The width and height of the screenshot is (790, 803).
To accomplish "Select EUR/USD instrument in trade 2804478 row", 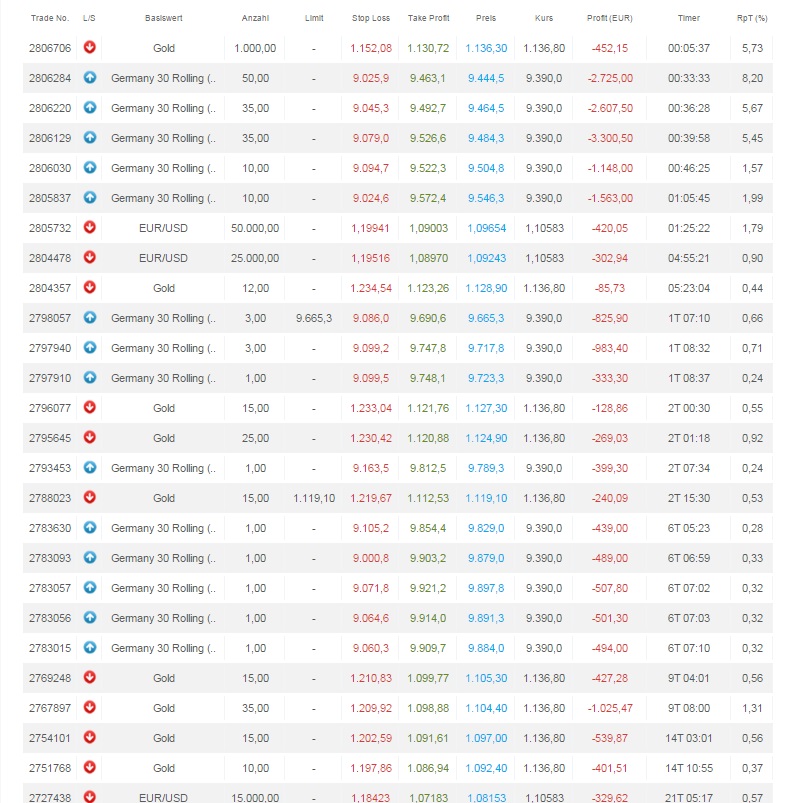I will (164, 258).
